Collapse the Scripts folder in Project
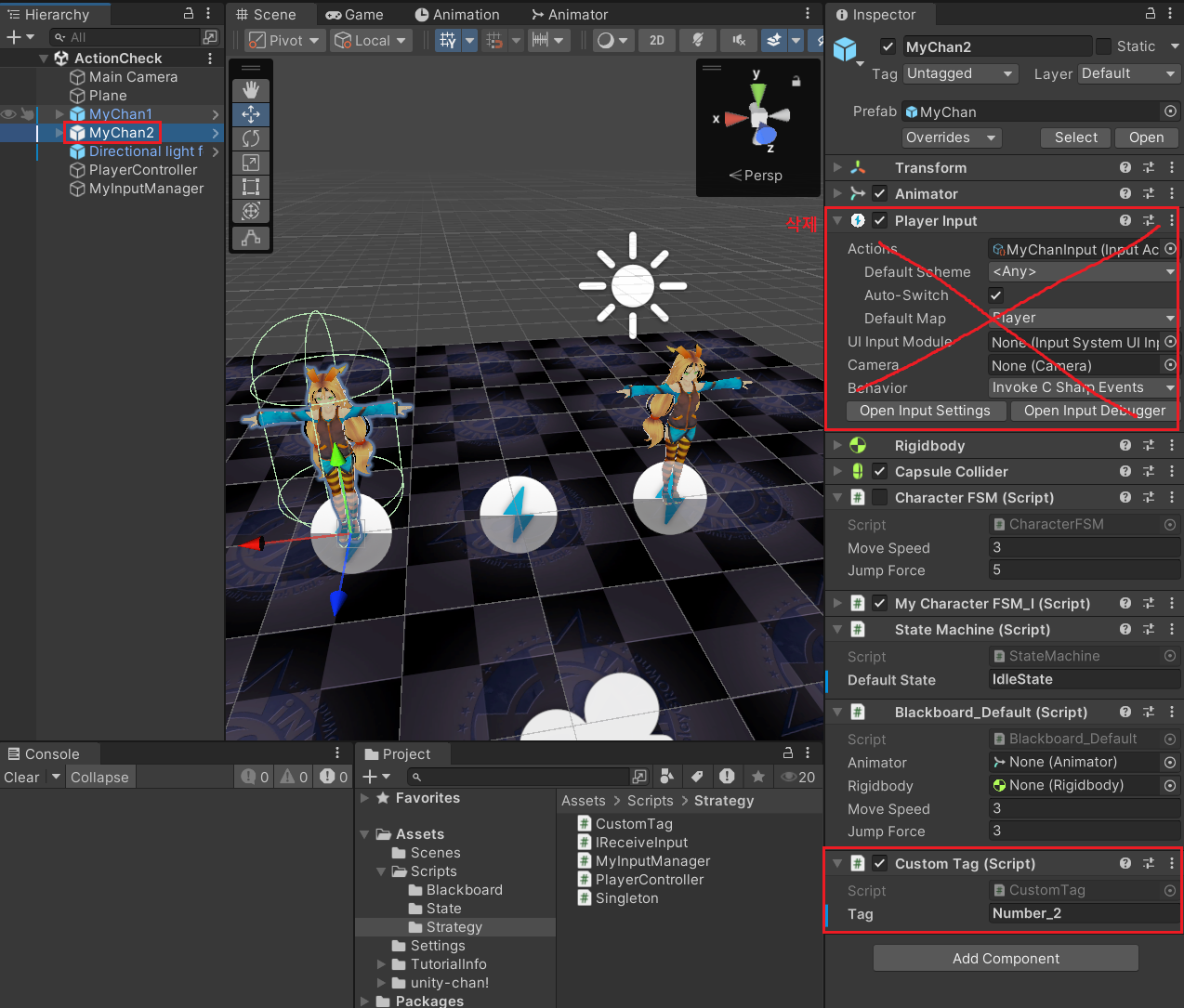 click(x=380, y=871)
